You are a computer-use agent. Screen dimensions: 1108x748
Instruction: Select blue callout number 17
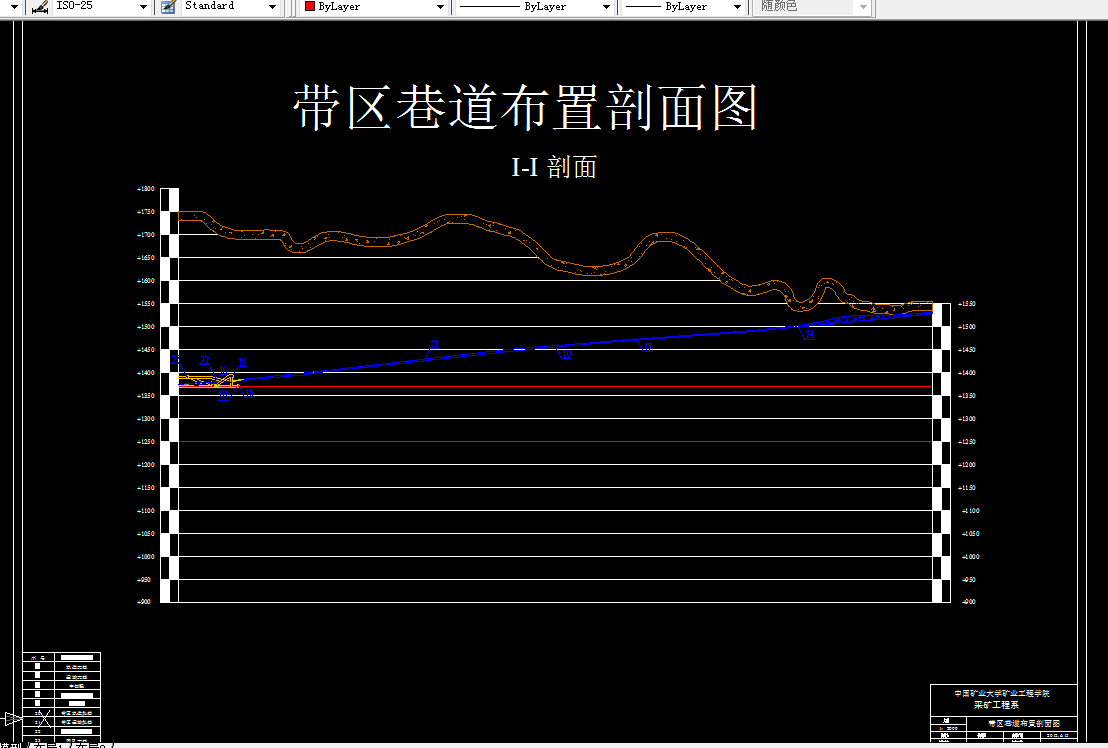pyautogui.click(x=647, y=348)
